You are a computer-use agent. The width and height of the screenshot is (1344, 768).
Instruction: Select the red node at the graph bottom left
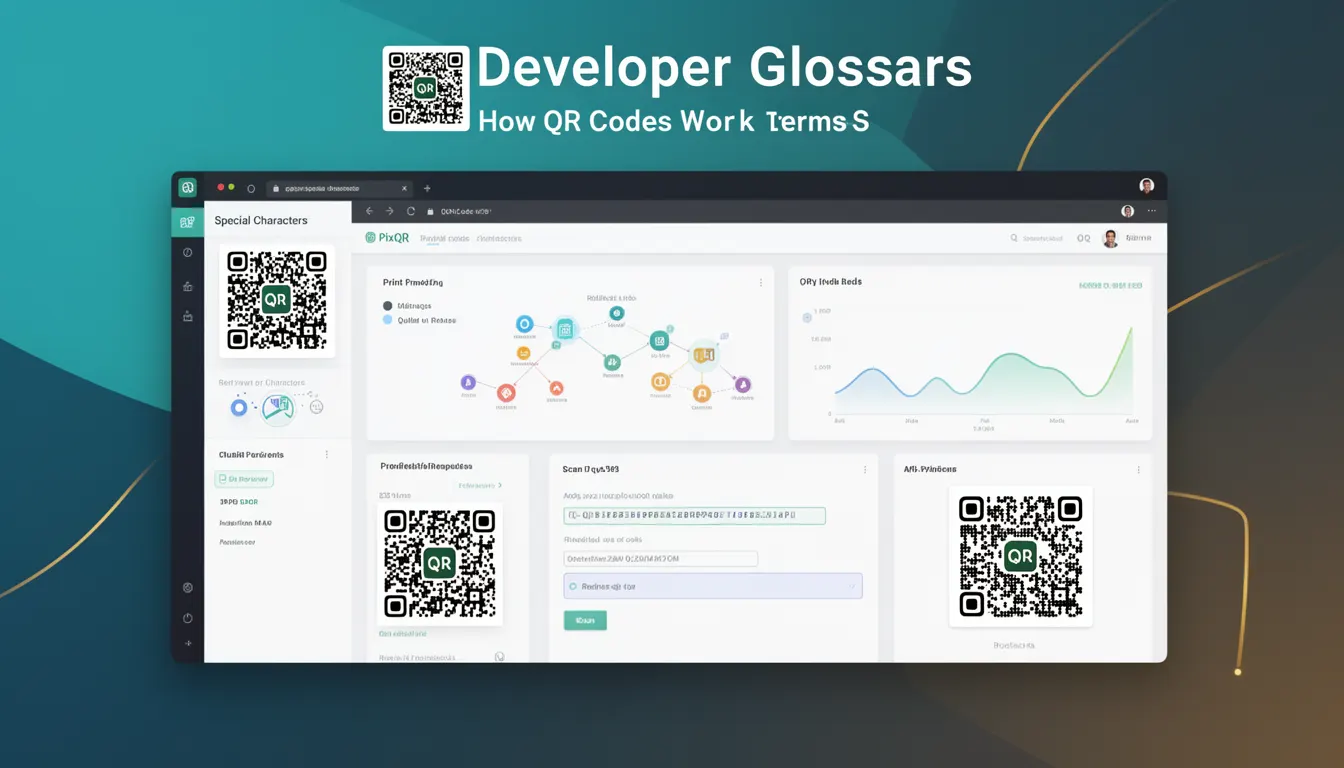[x=506, y=393]
